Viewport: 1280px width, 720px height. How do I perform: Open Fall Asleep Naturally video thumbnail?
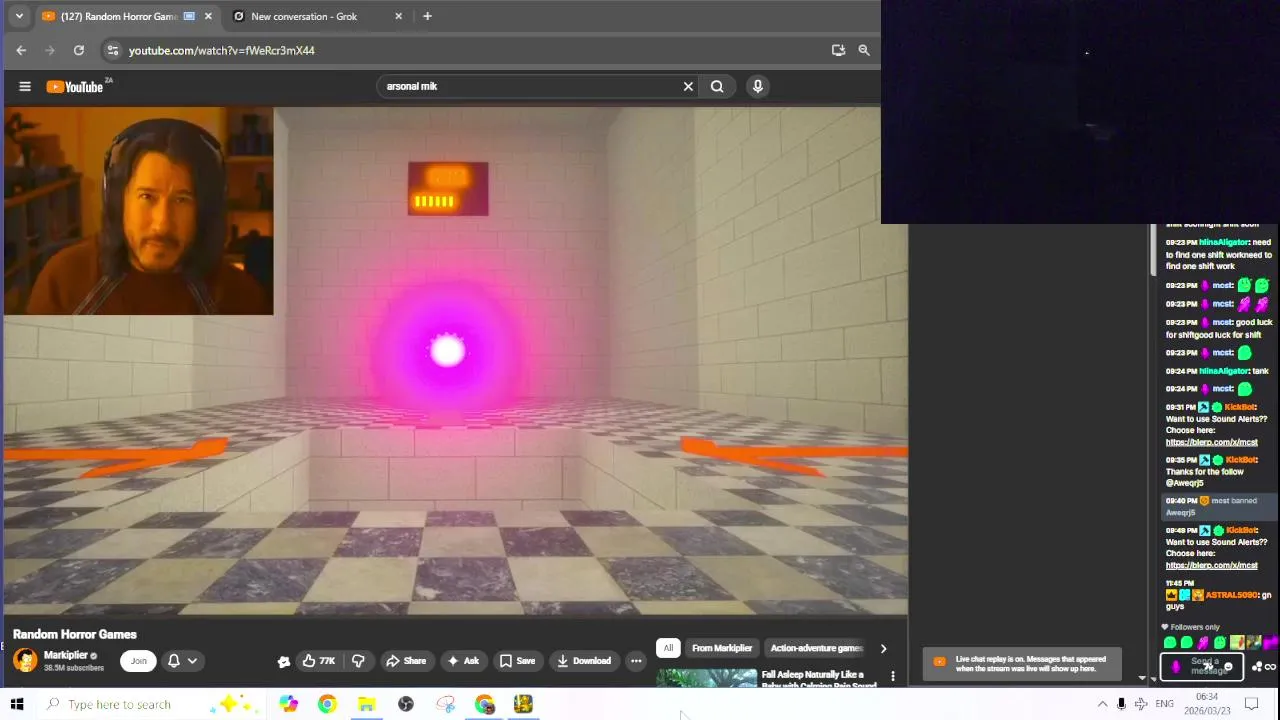[707, 678]
